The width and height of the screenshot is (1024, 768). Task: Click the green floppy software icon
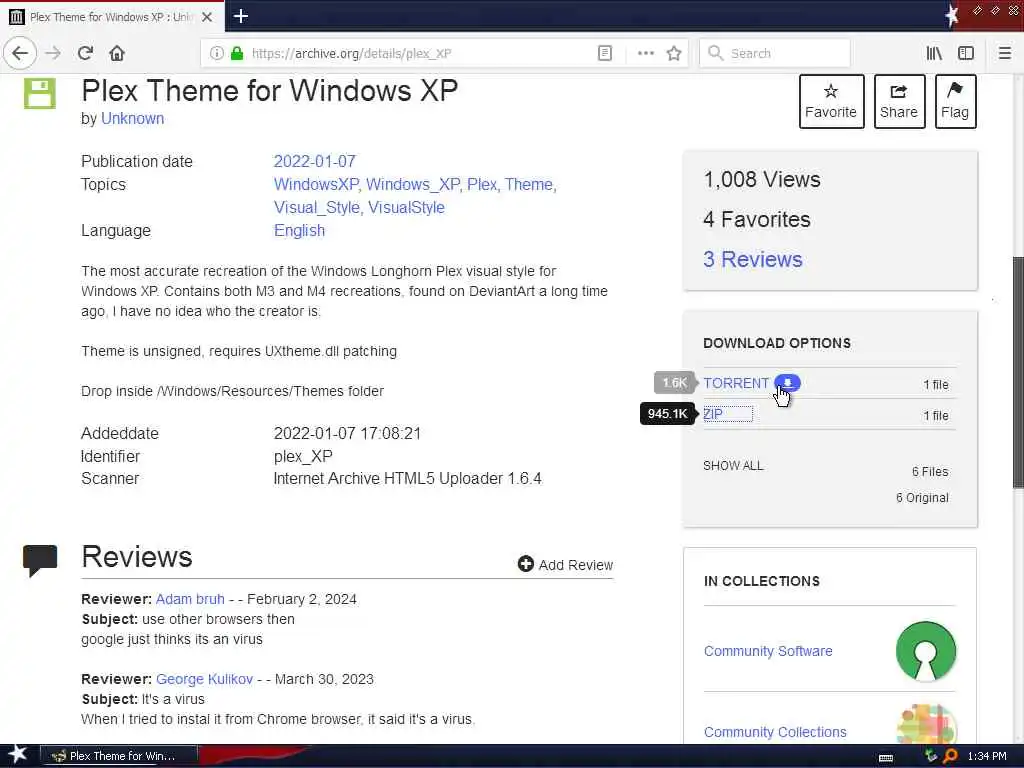point(40,93)
